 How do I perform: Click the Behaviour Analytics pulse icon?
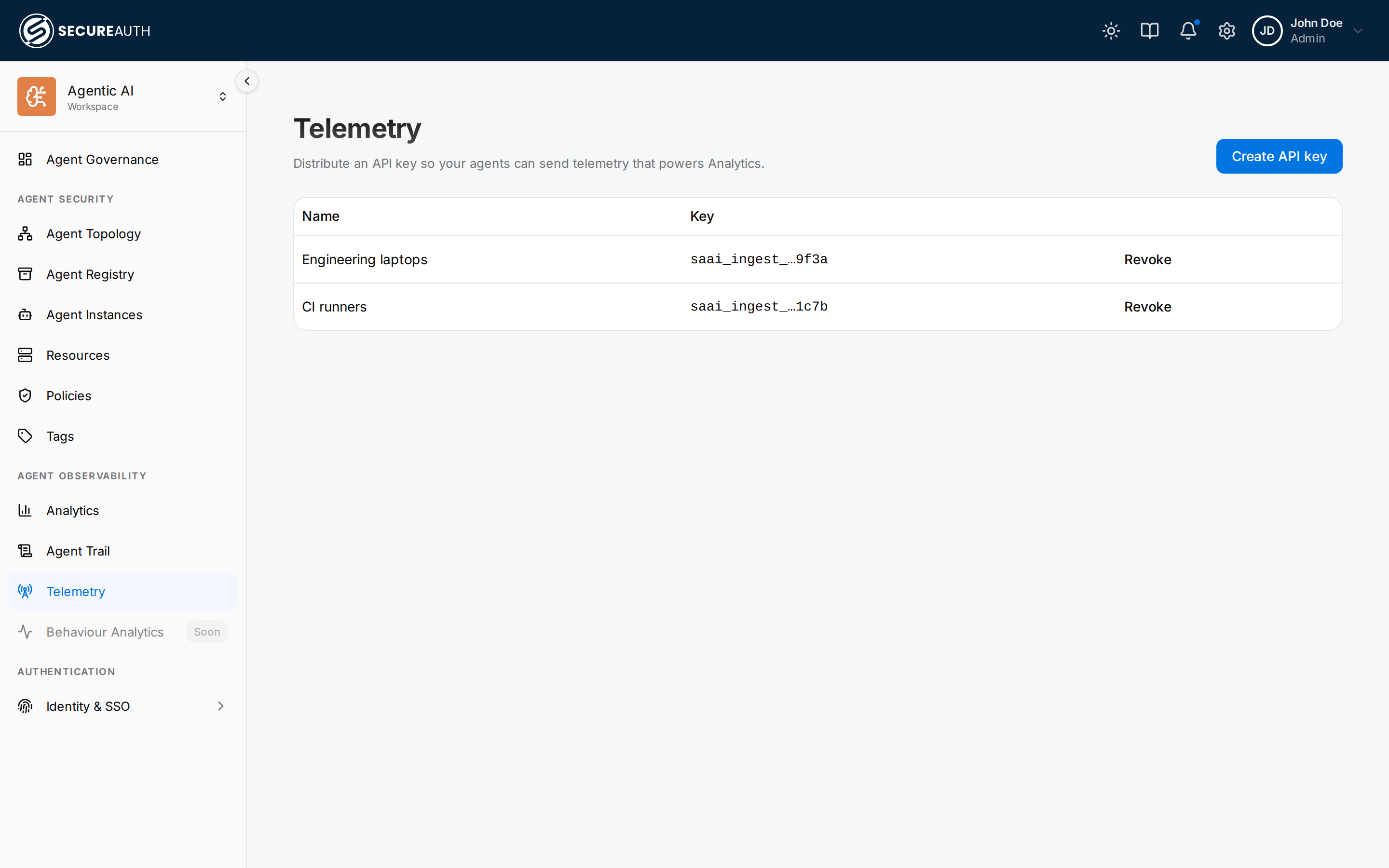[x=25, y=632]
